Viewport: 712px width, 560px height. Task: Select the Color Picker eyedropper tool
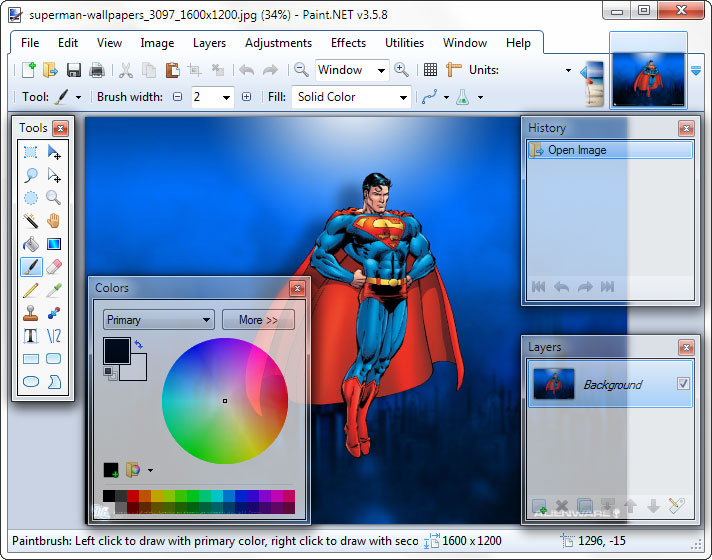click(x=54, y=290)
